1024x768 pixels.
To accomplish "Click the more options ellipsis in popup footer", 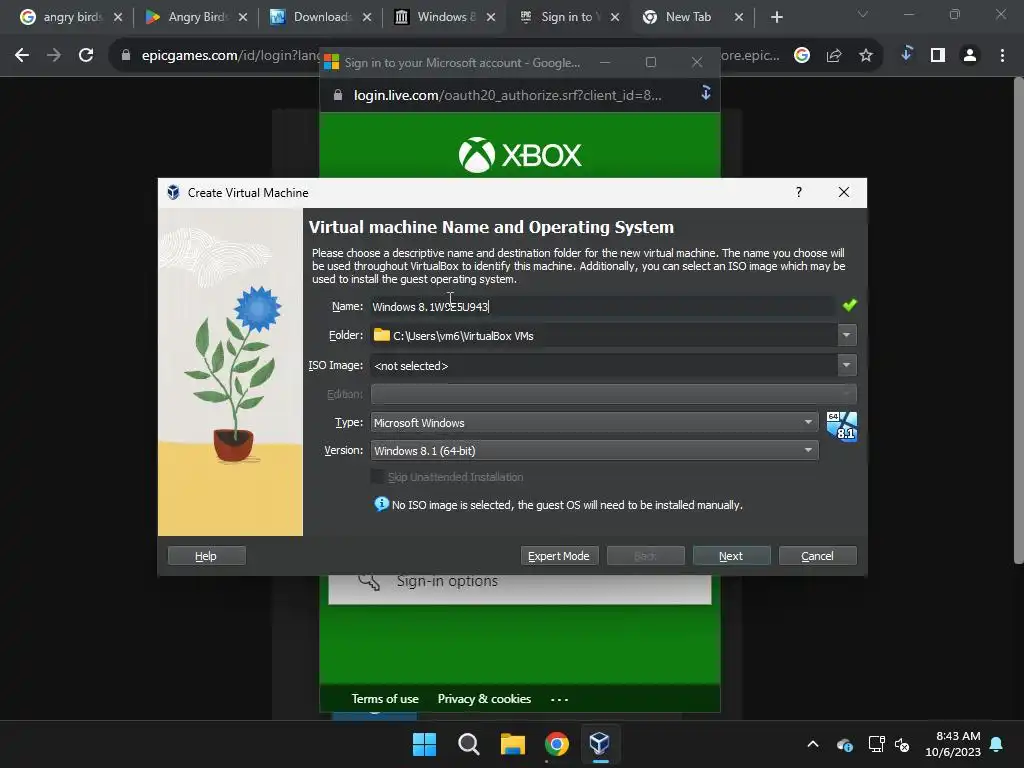I will click(x=559, y=699).
